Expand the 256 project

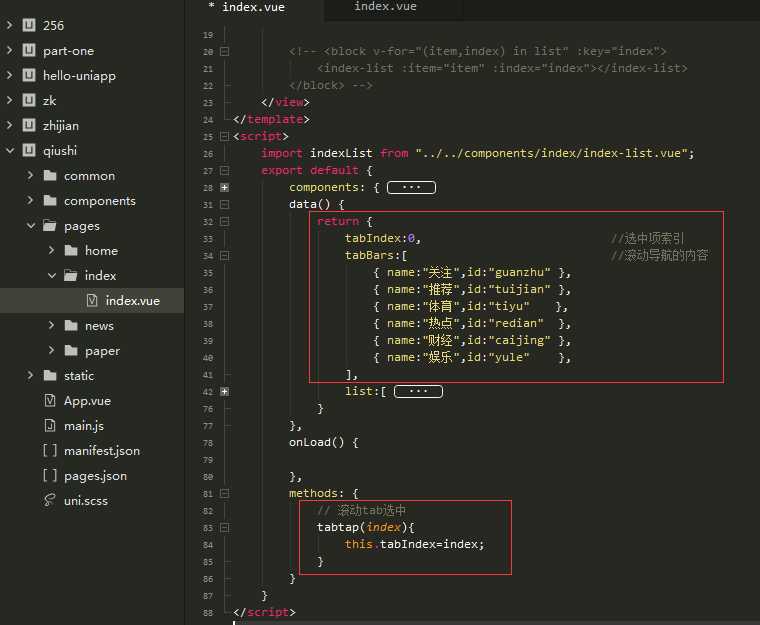pyautogui.click(x=9, y=25)
